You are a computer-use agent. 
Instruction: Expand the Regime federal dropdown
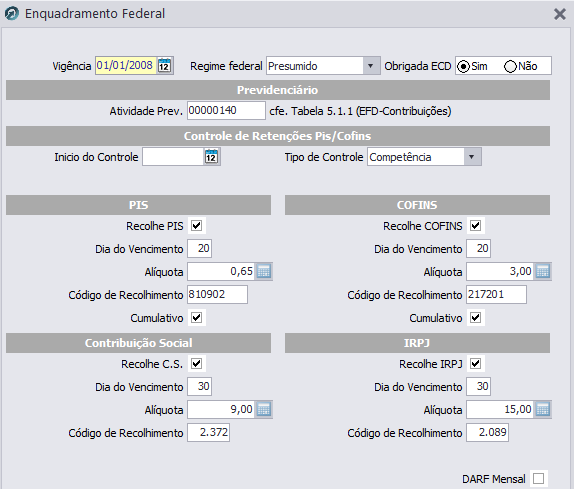click(370, 66)
